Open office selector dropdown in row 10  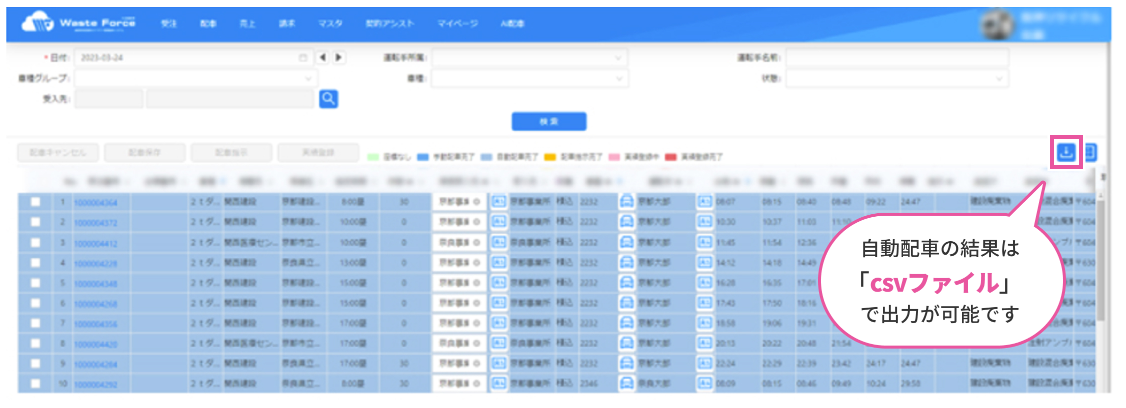point(460,384)
